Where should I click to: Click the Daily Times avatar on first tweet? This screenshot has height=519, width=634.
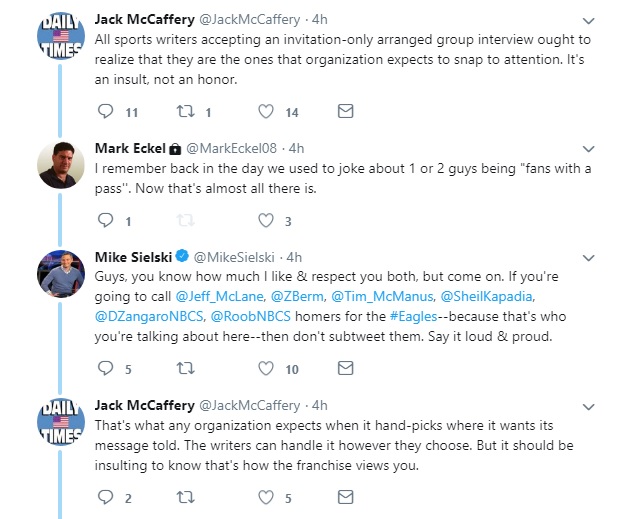60,39
